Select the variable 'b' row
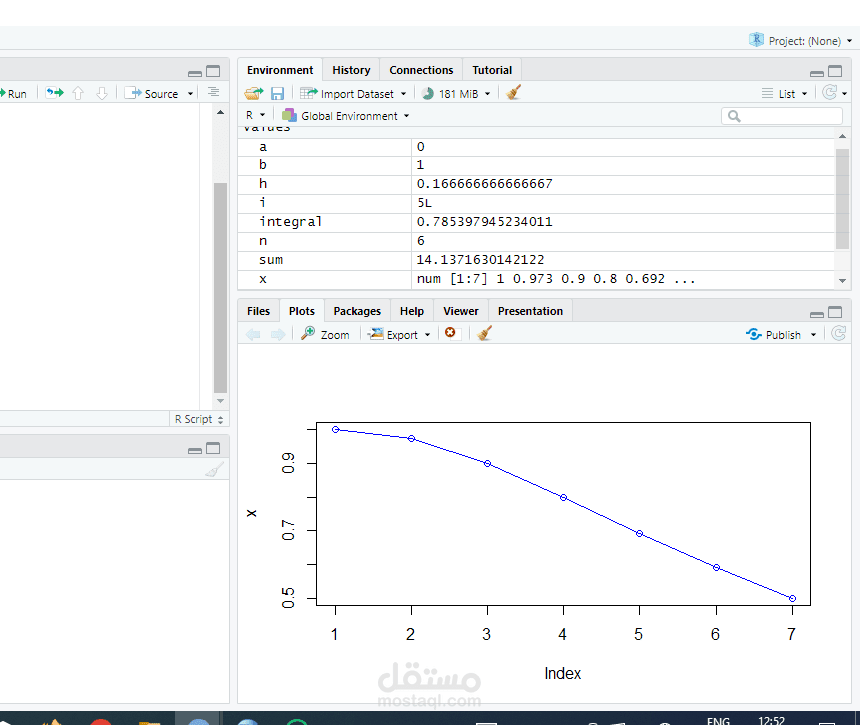This screenshot has height=725, width=860. click(536, 165)
